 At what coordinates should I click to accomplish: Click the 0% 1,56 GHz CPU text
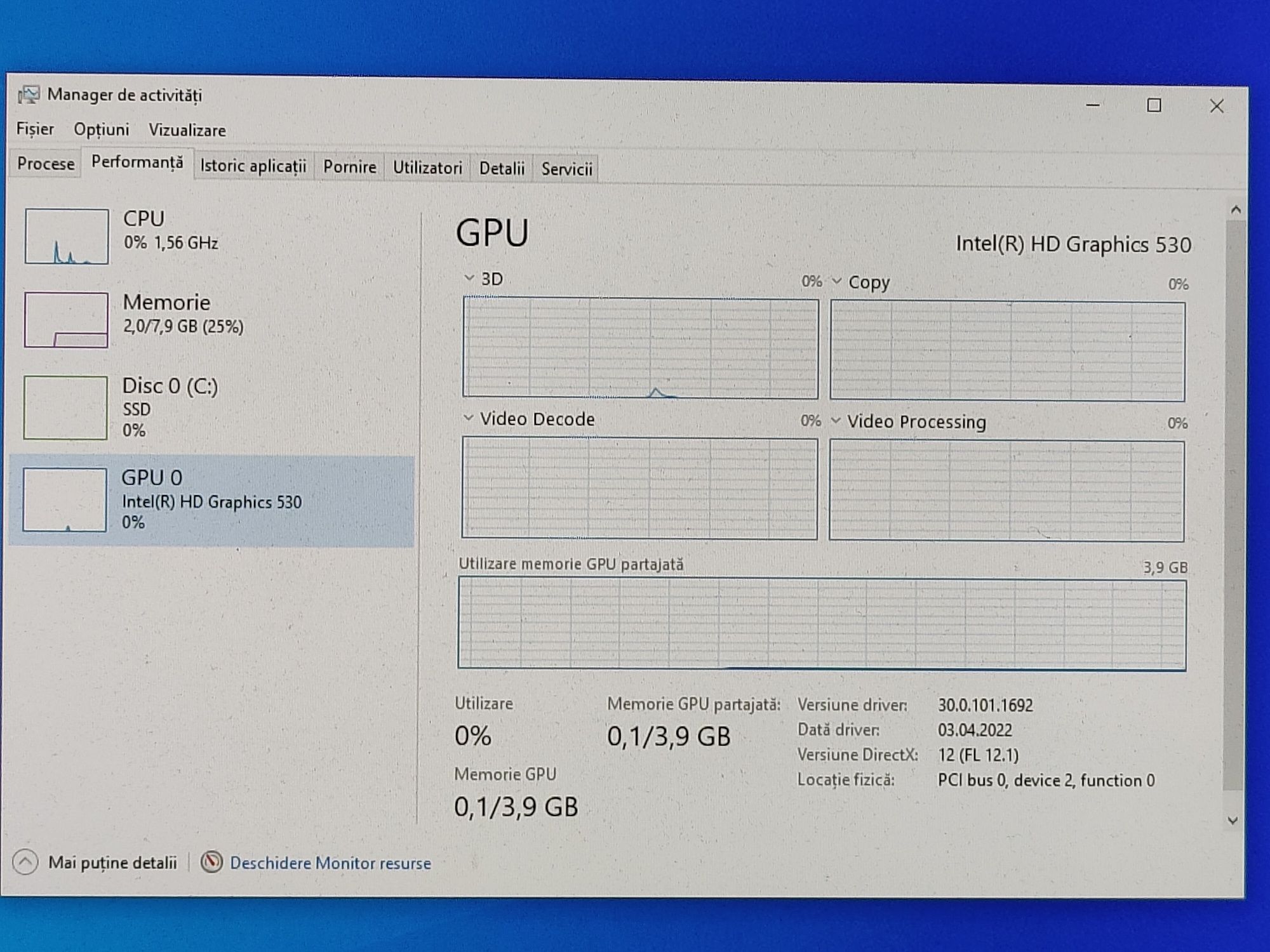tap(171, 243)
